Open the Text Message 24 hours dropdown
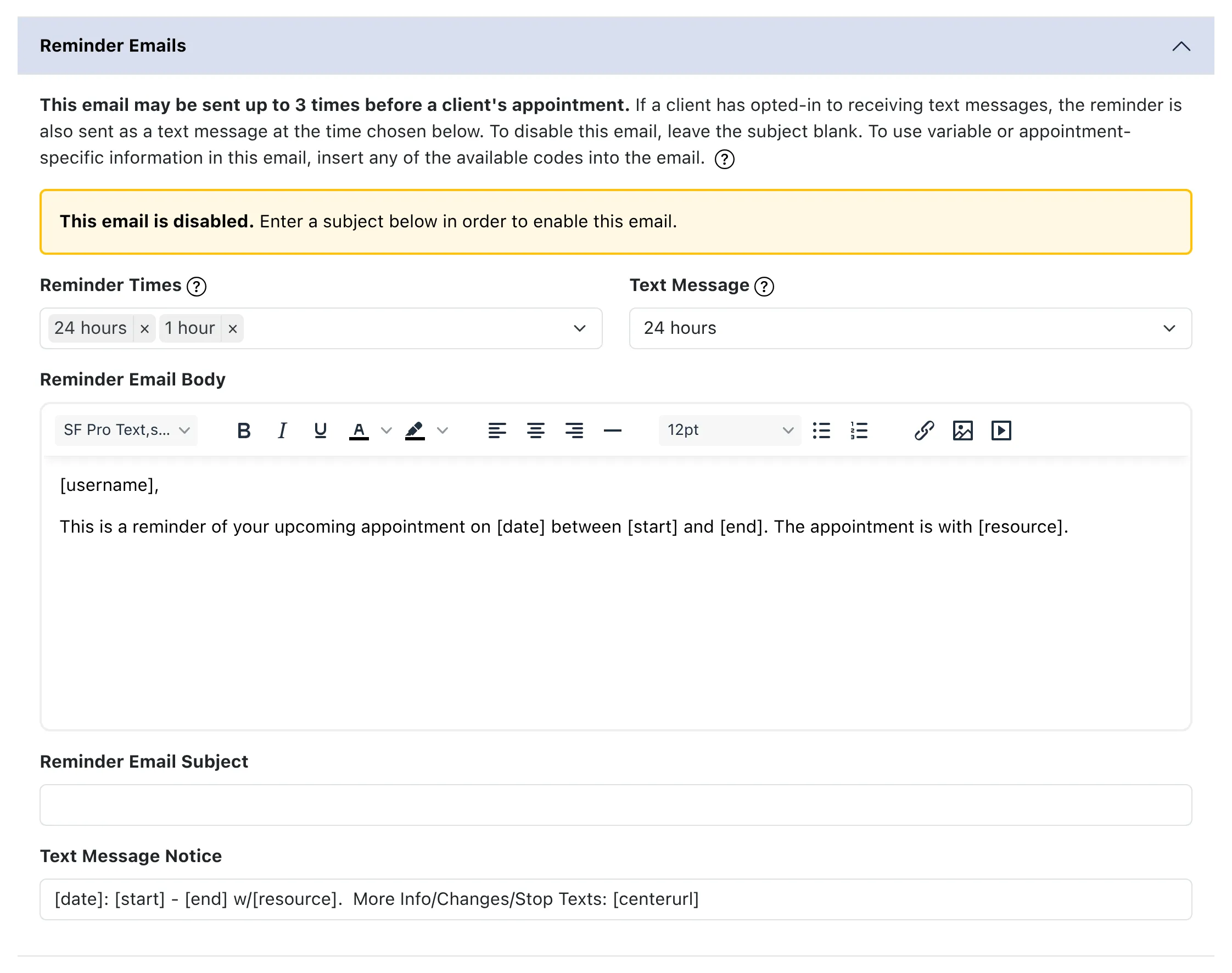1232x973 pixels. 910,329
